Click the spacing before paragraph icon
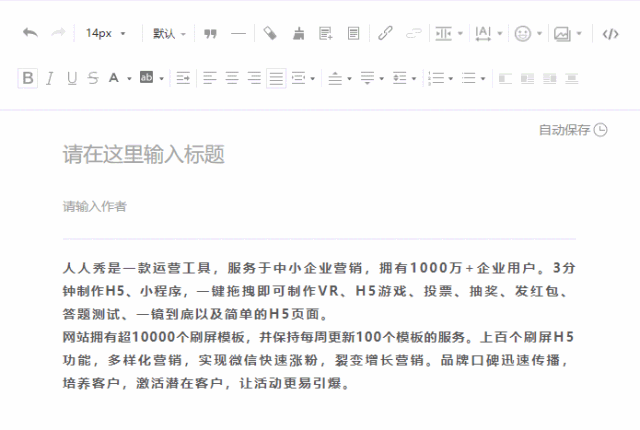Viewport: 640px width, 430px height. (x=335, y=78)
